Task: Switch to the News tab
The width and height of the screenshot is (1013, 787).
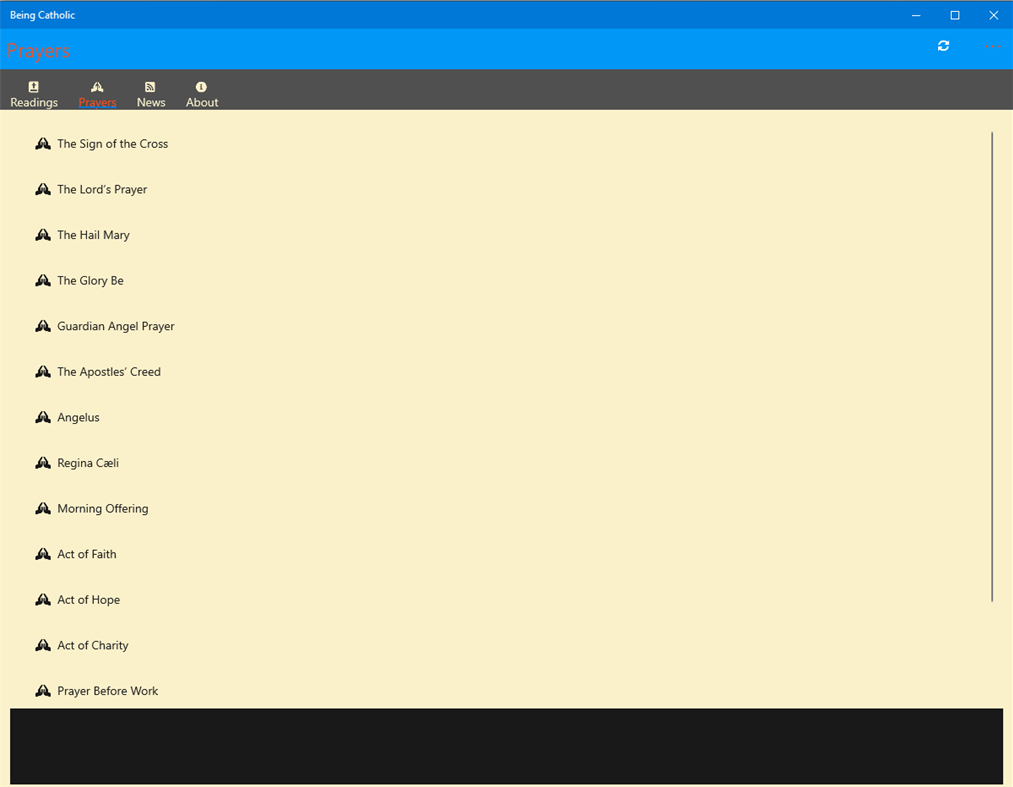Action: tap(150, 93)
